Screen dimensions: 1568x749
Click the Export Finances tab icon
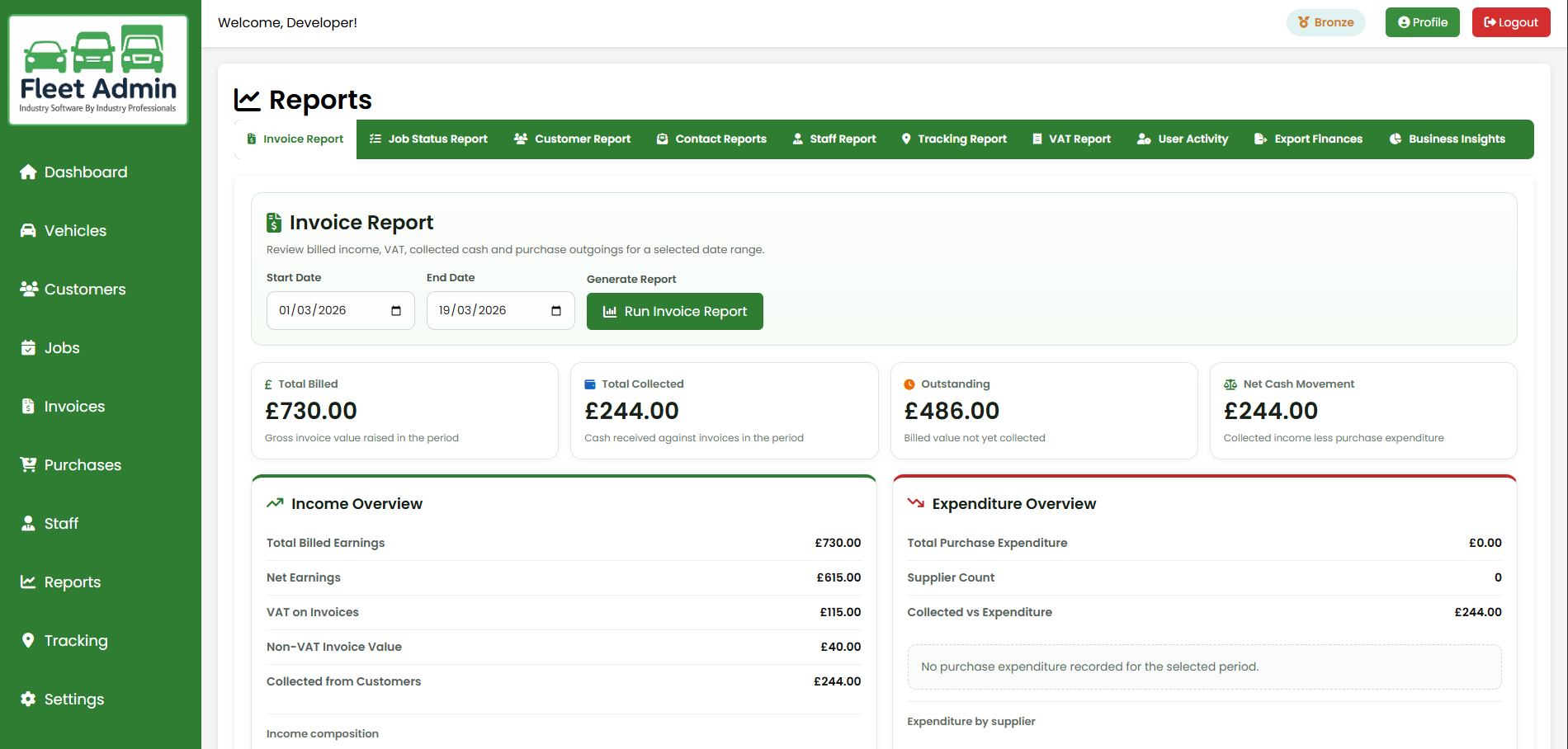click(x=1261, y=139)
